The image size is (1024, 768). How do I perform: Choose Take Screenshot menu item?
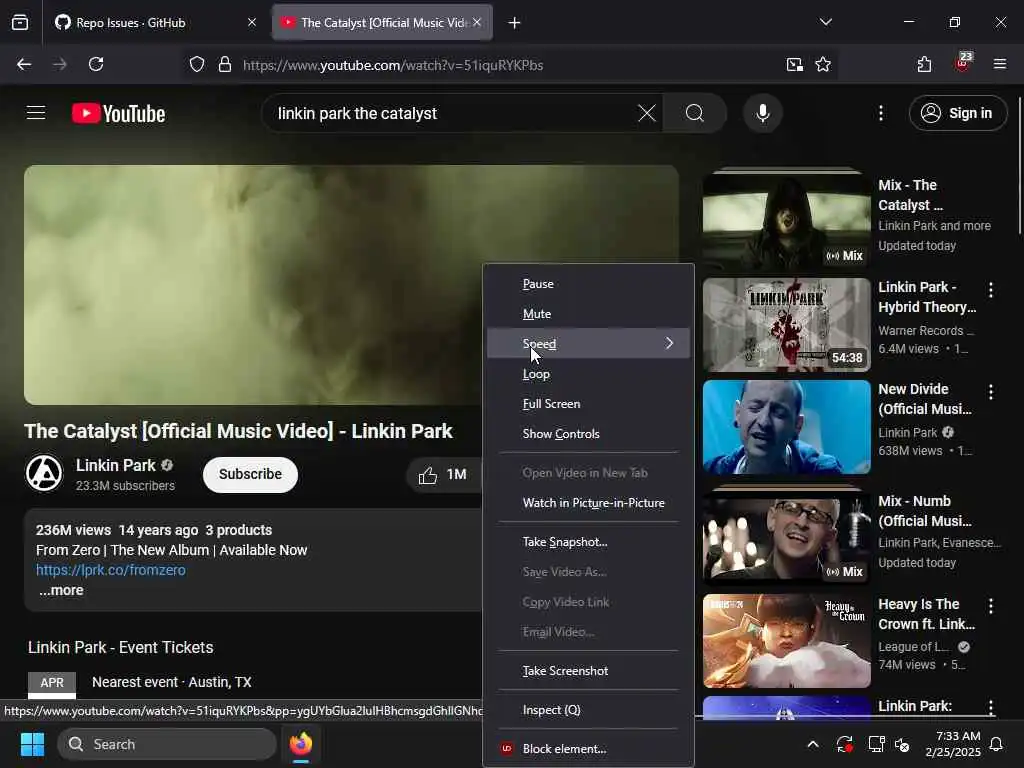(588, 671)
